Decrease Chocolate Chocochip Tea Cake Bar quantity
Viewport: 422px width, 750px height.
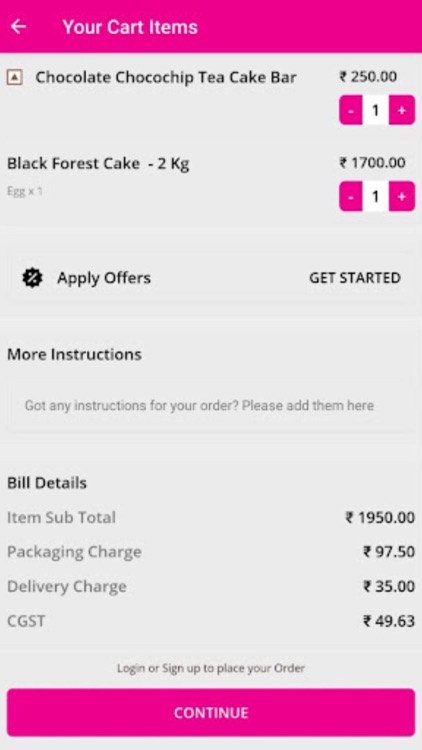coord(351,110)
